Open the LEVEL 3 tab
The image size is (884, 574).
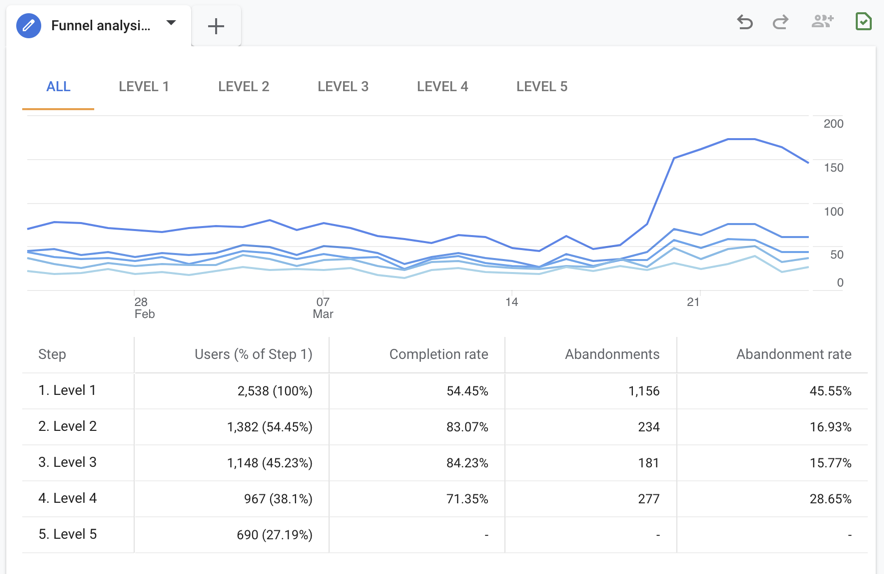(343, 87)
